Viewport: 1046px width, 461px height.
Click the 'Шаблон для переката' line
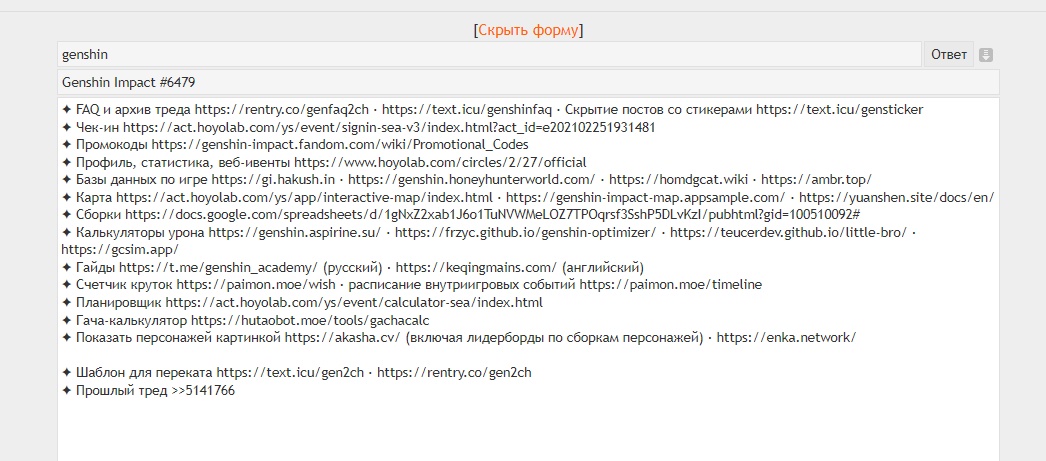(x=296, y=373)
